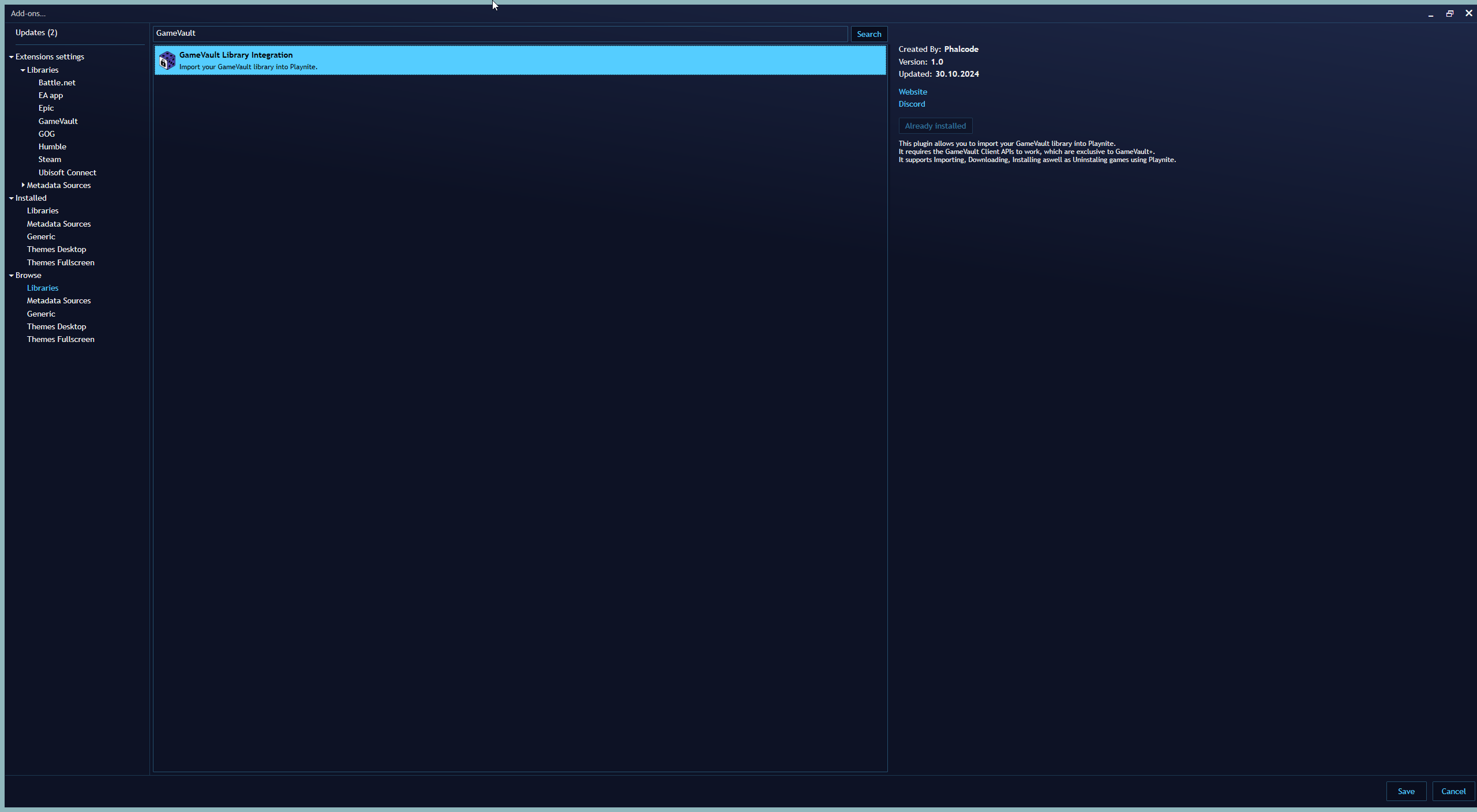The height and width of the screenshot is (812, 1477).
Task: Select Battle.net library settings
Action: [57, 82]
